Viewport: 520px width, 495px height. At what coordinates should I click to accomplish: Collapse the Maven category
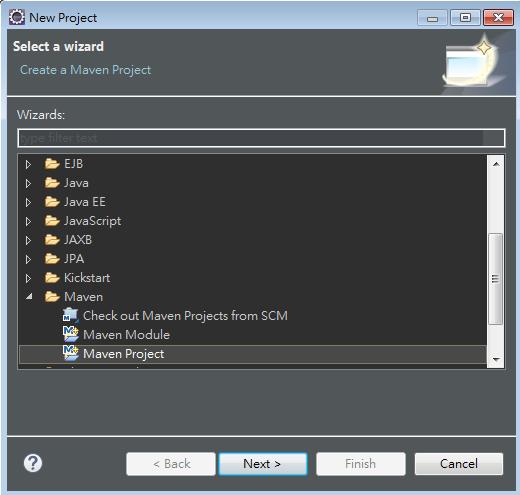point(29,296)
